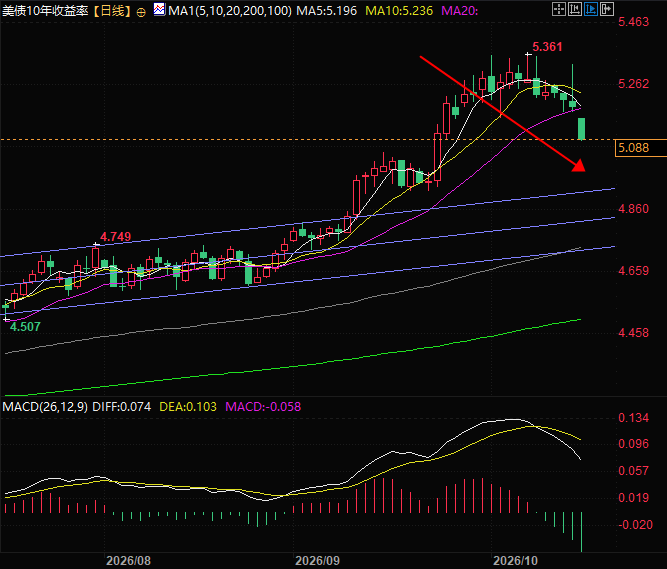Click the 0.019 MACD axis label
The width and height of the screenshot is (667, 569).
634,498
